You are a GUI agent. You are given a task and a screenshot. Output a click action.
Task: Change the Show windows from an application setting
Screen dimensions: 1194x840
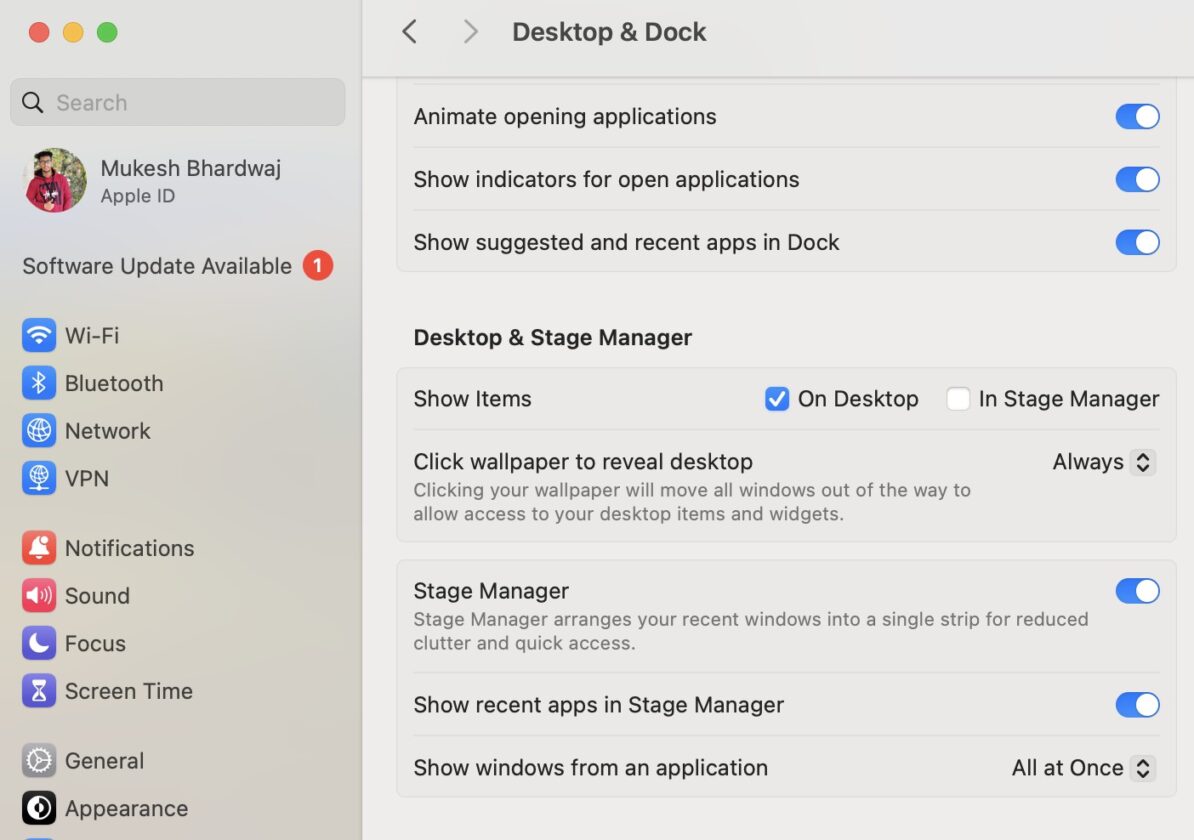click(1082, 768)
